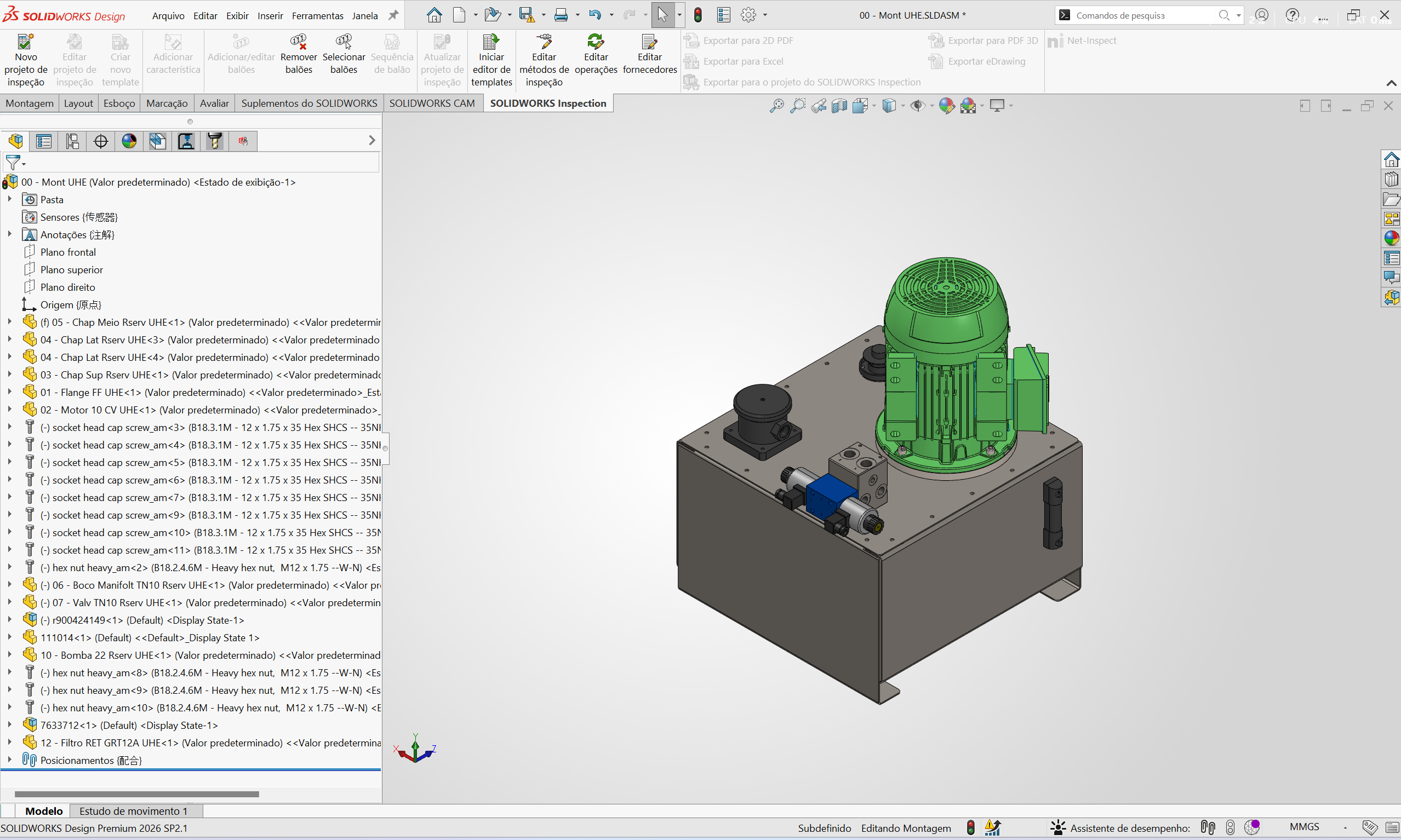Screen dimensions: 1401x840
Task: Click the warning chart icon in status bar
Action: (993, 827)
